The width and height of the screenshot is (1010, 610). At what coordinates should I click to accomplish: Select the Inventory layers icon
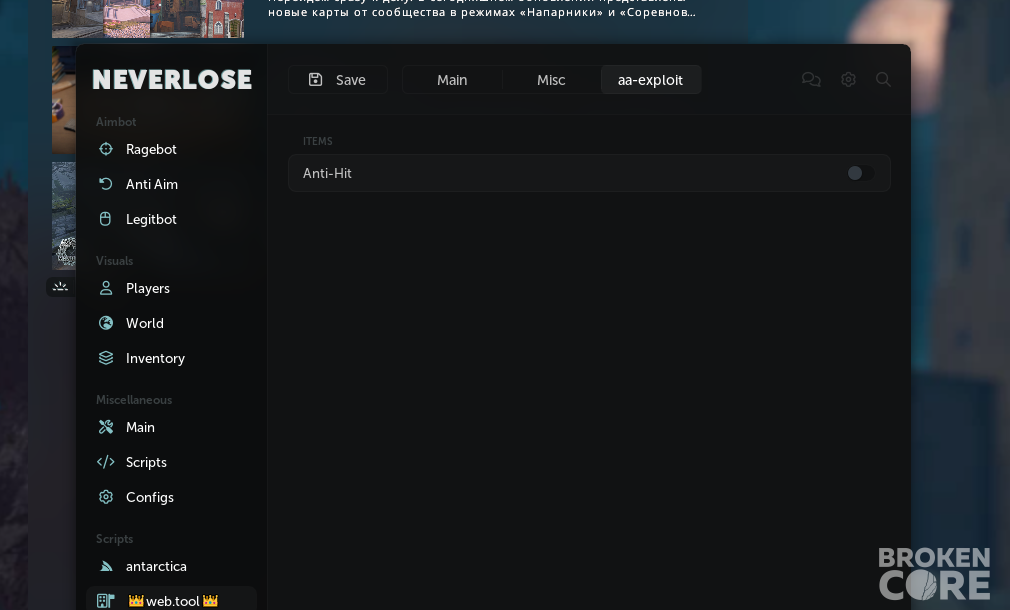[x=106, y=358]
